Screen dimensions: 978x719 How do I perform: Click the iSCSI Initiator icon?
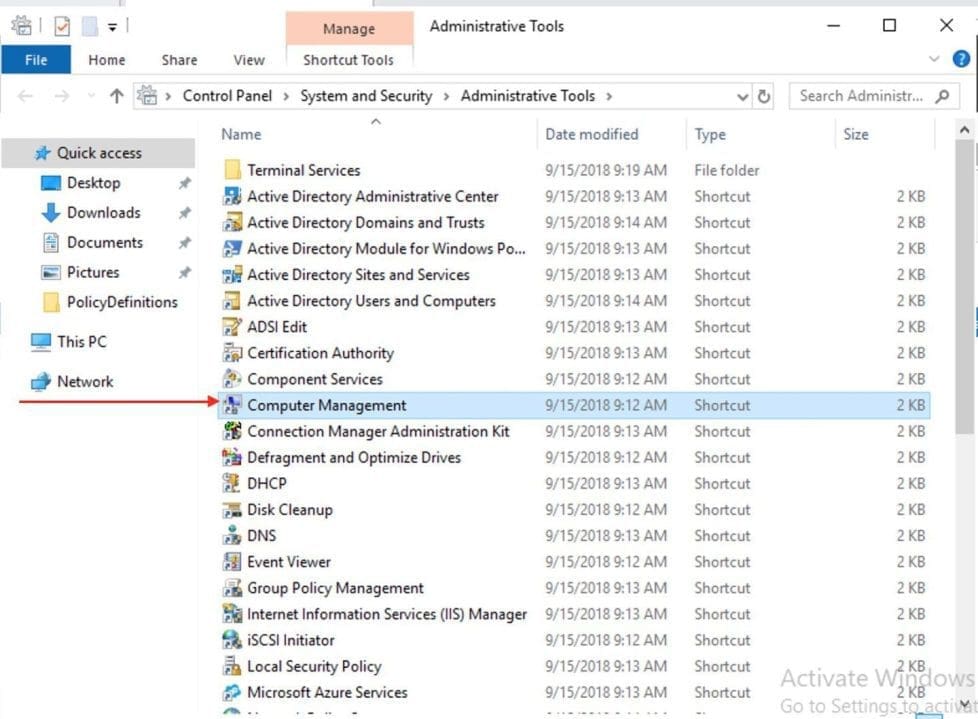click(x=232, y=640)
